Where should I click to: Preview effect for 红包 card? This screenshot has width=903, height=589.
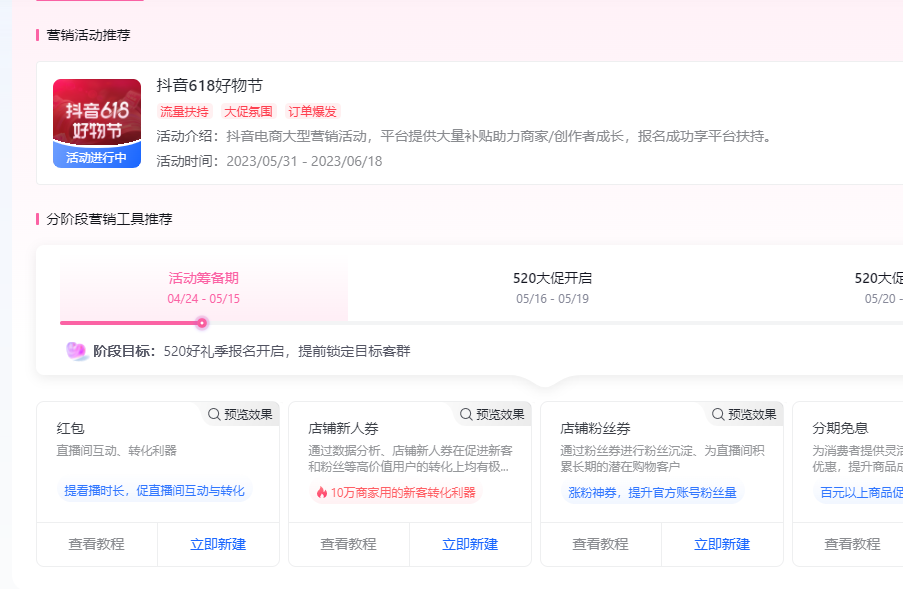tap(240, 415)
